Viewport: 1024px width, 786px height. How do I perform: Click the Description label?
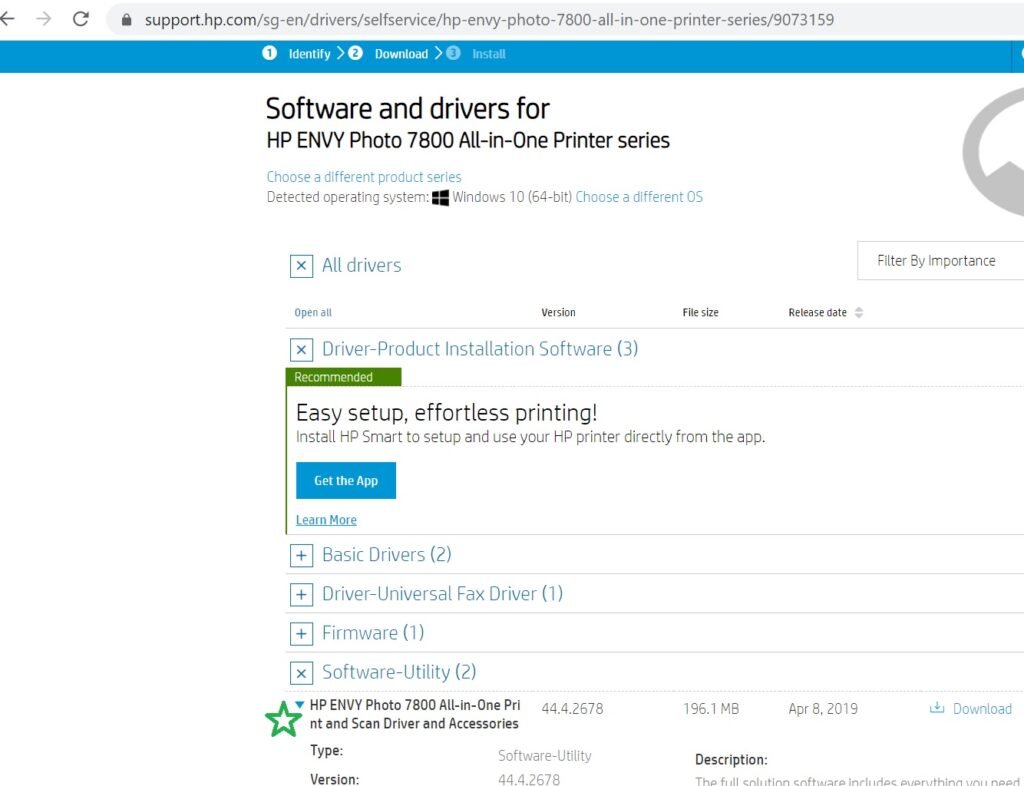coord(731,760)
